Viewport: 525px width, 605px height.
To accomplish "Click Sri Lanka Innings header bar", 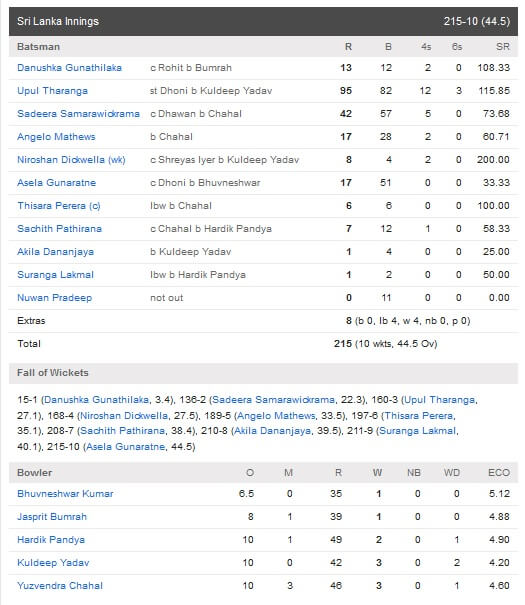I will pyautogui.click(x=263, y=21).
